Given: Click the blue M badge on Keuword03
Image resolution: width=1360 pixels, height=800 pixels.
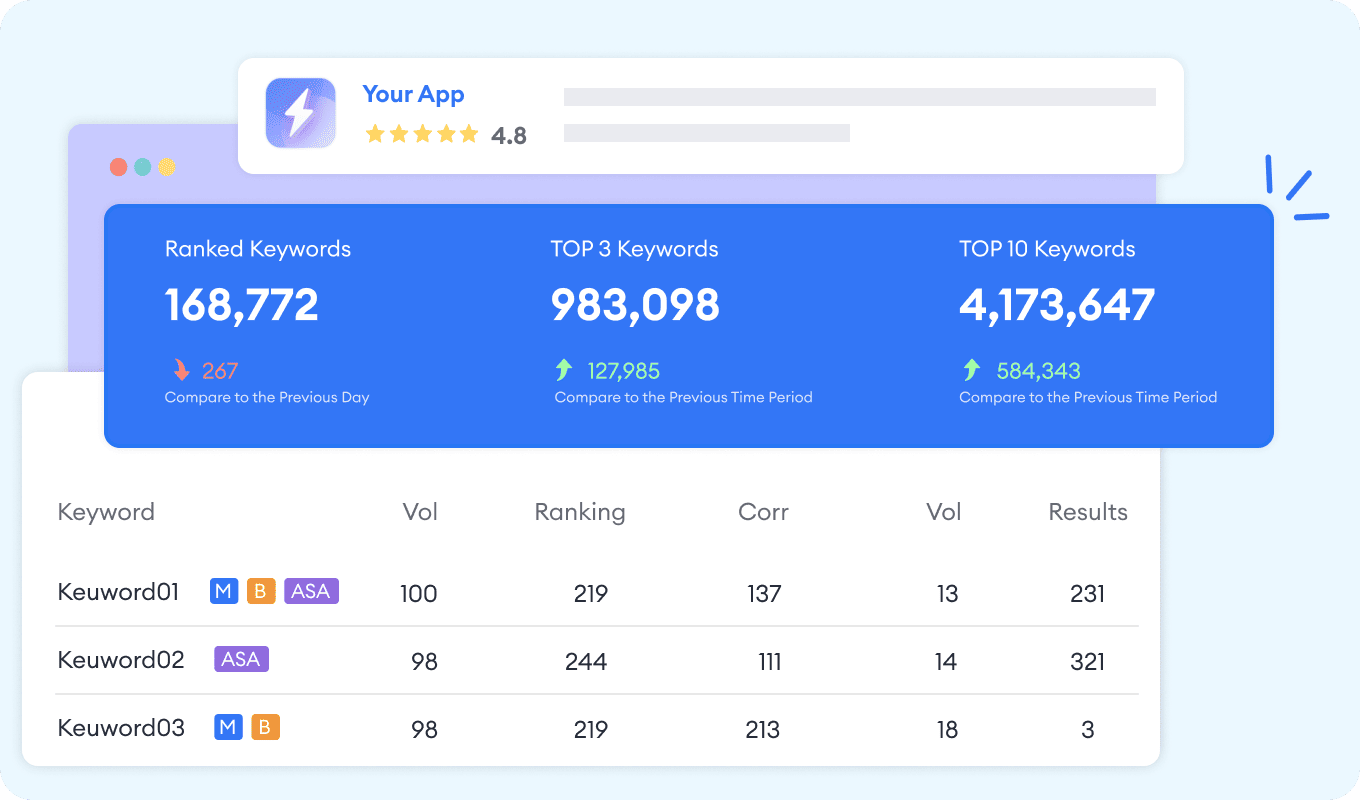Looking at the screenshot, I should click(228, 727).
